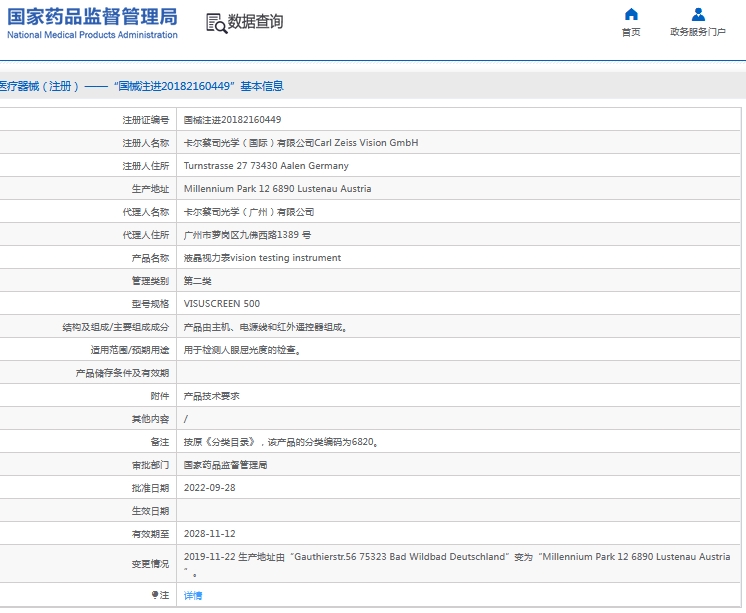Click the 备注 row label
This screenshot has height=613, width=746.
pos(160,442)
